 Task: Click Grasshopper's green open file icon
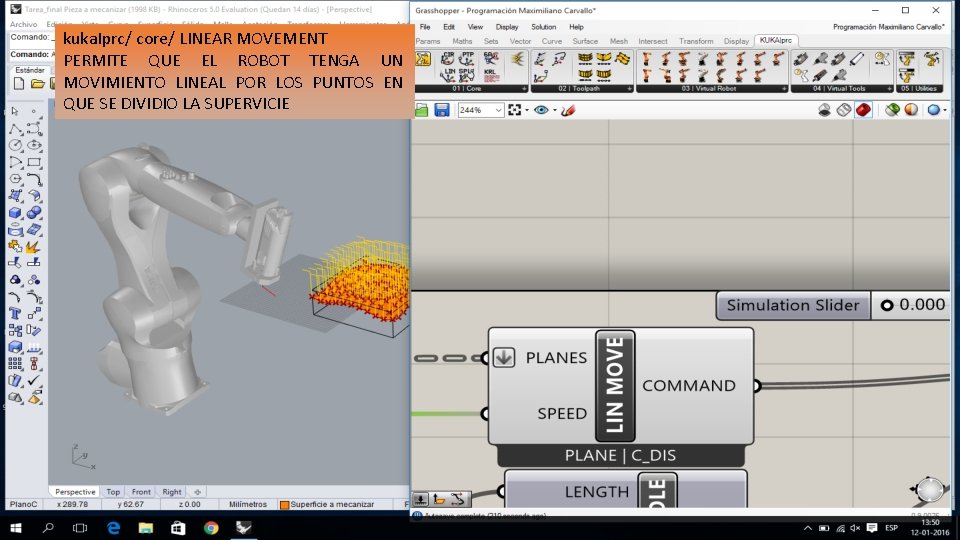[422, 110]
